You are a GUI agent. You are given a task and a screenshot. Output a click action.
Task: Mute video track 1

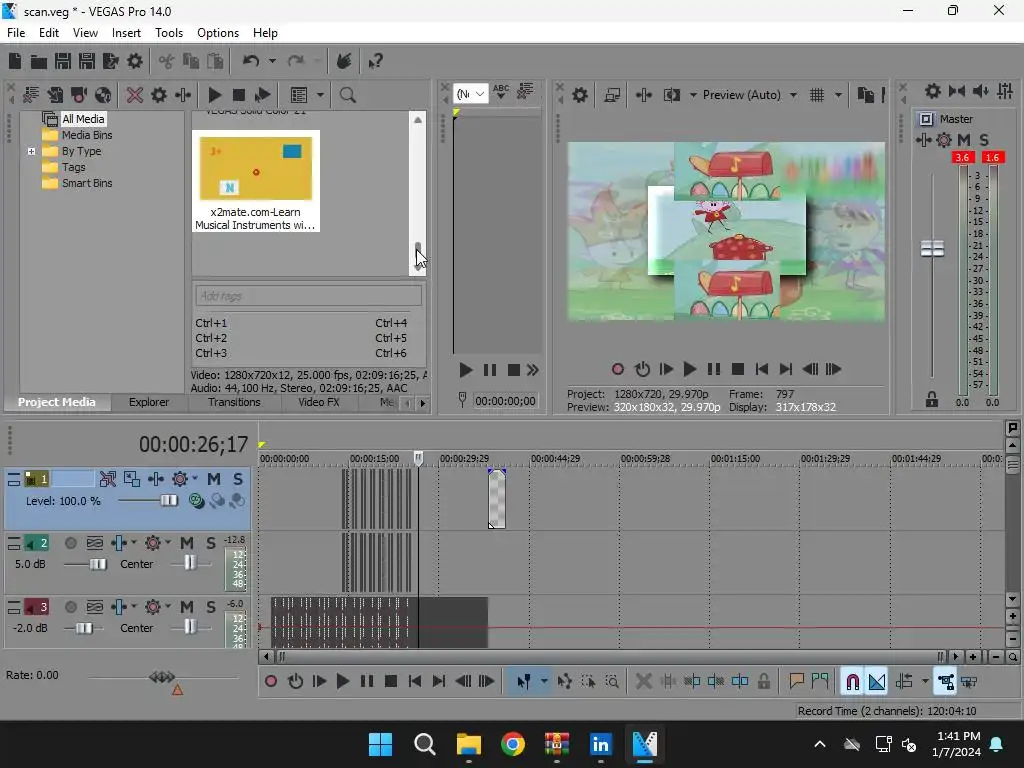pos(214,479)
